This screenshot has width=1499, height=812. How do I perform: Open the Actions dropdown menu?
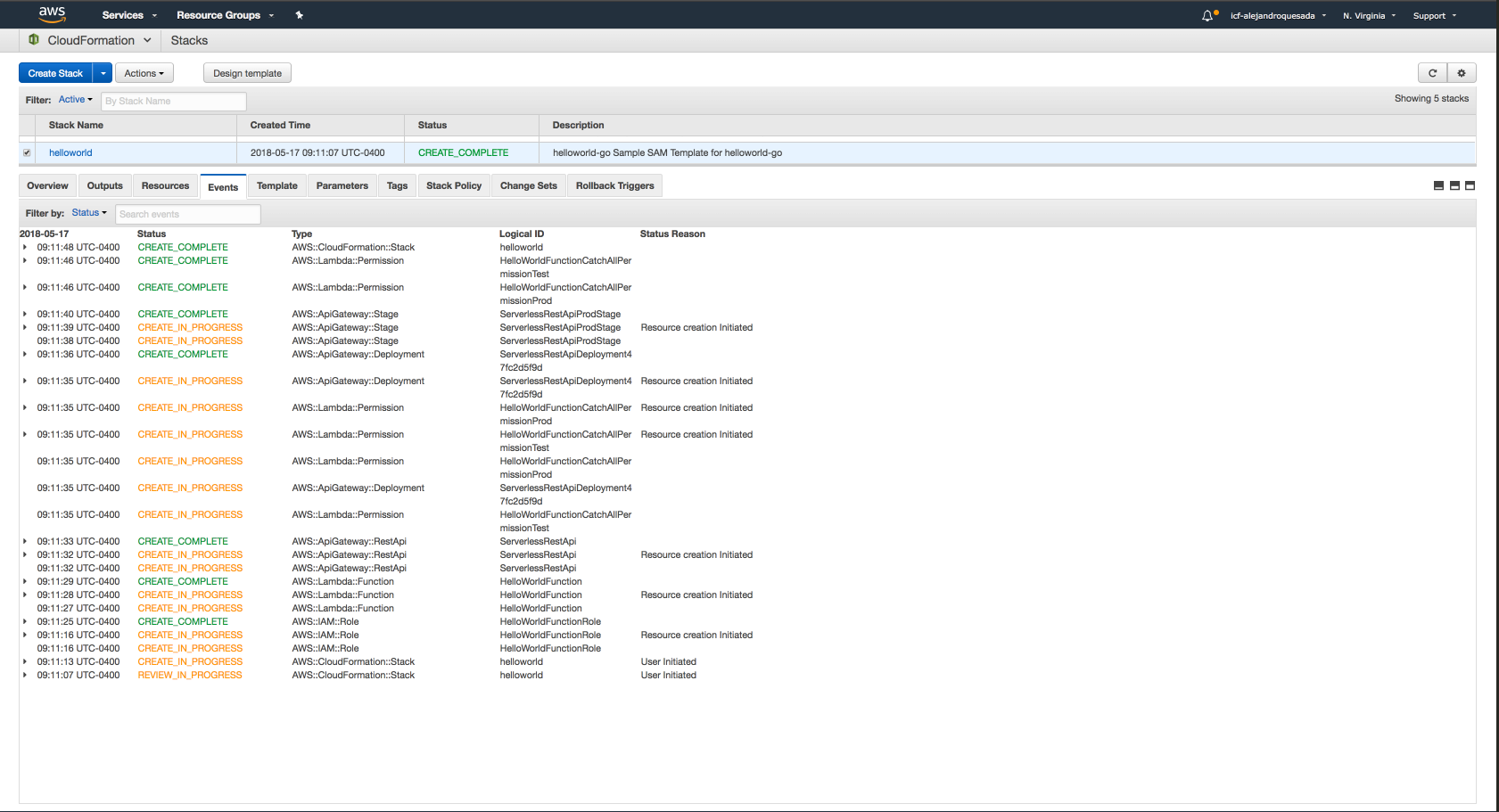click(x=144, y=73)
